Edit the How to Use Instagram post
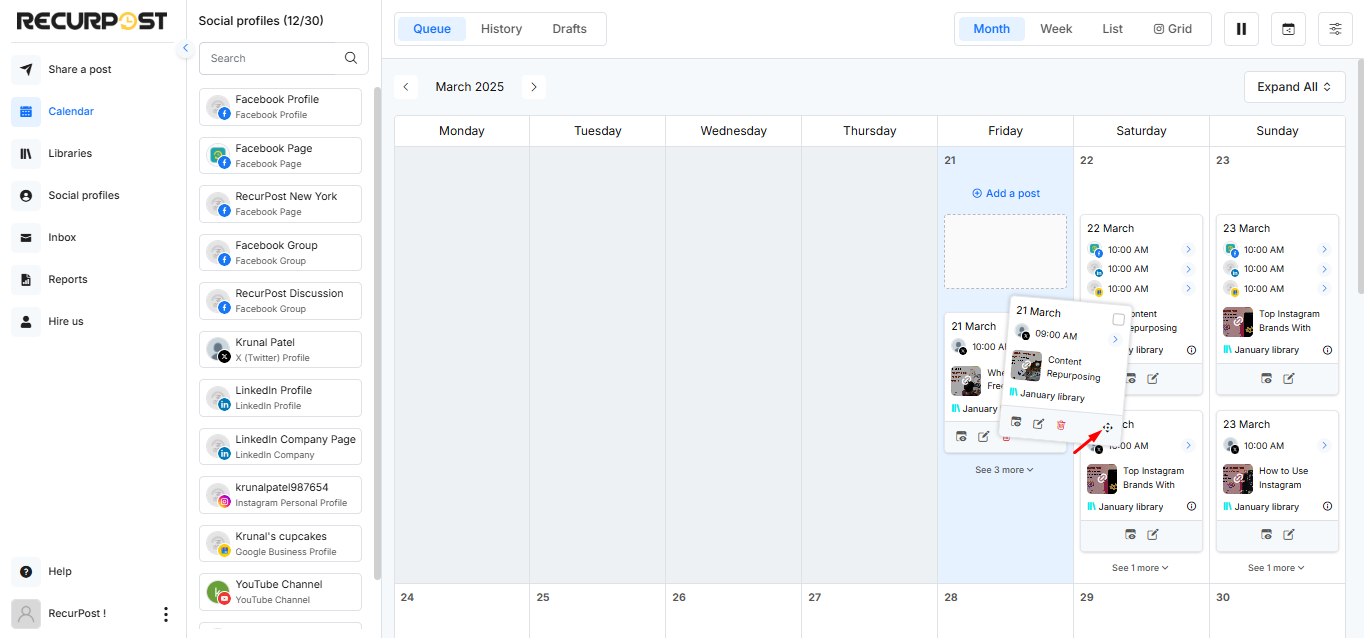Viewport: 1364px width, 638px height. (1289, 535)
